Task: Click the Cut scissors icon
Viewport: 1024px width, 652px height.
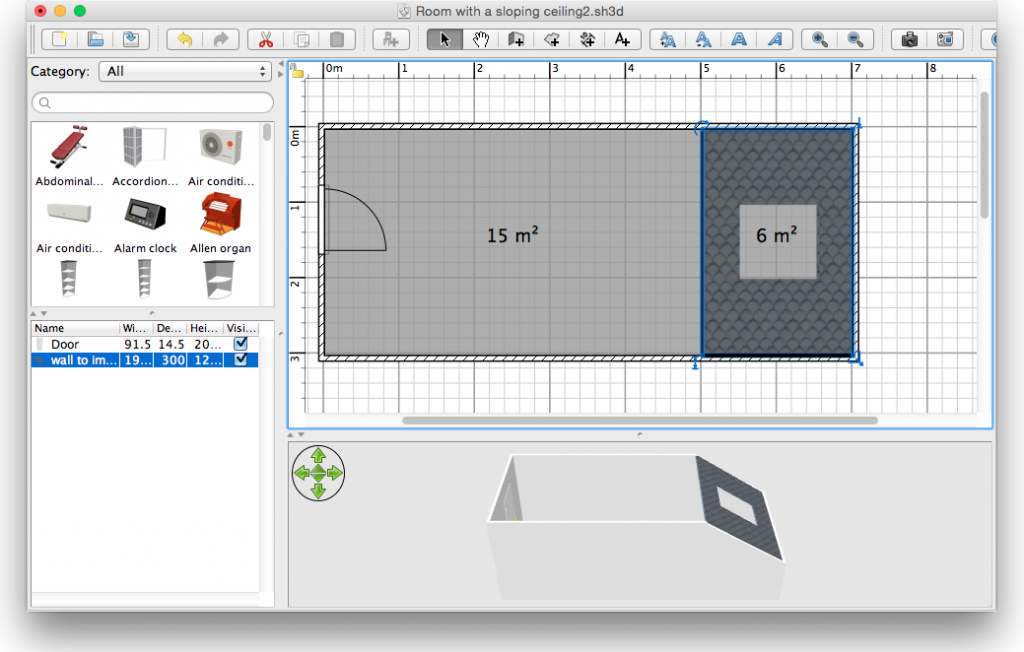Action: click(x=265, y=39)
